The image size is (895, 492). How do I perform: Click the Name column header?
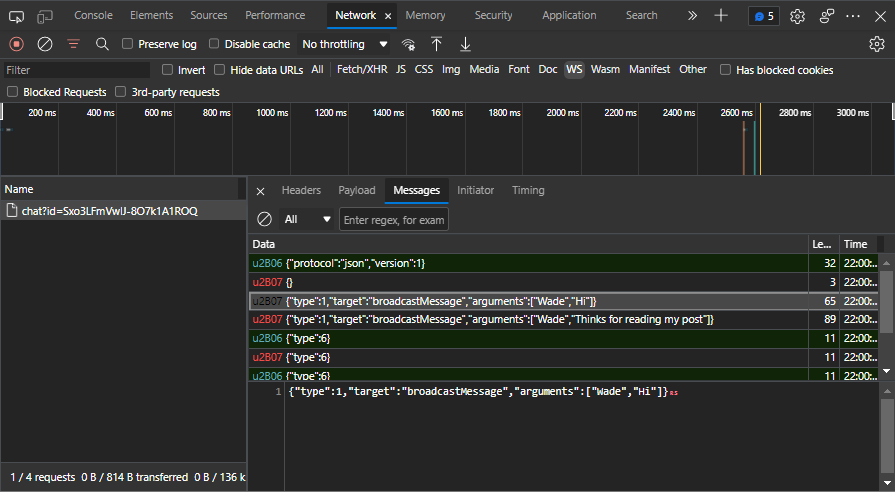pyautogui.click(x=120, y=189)
